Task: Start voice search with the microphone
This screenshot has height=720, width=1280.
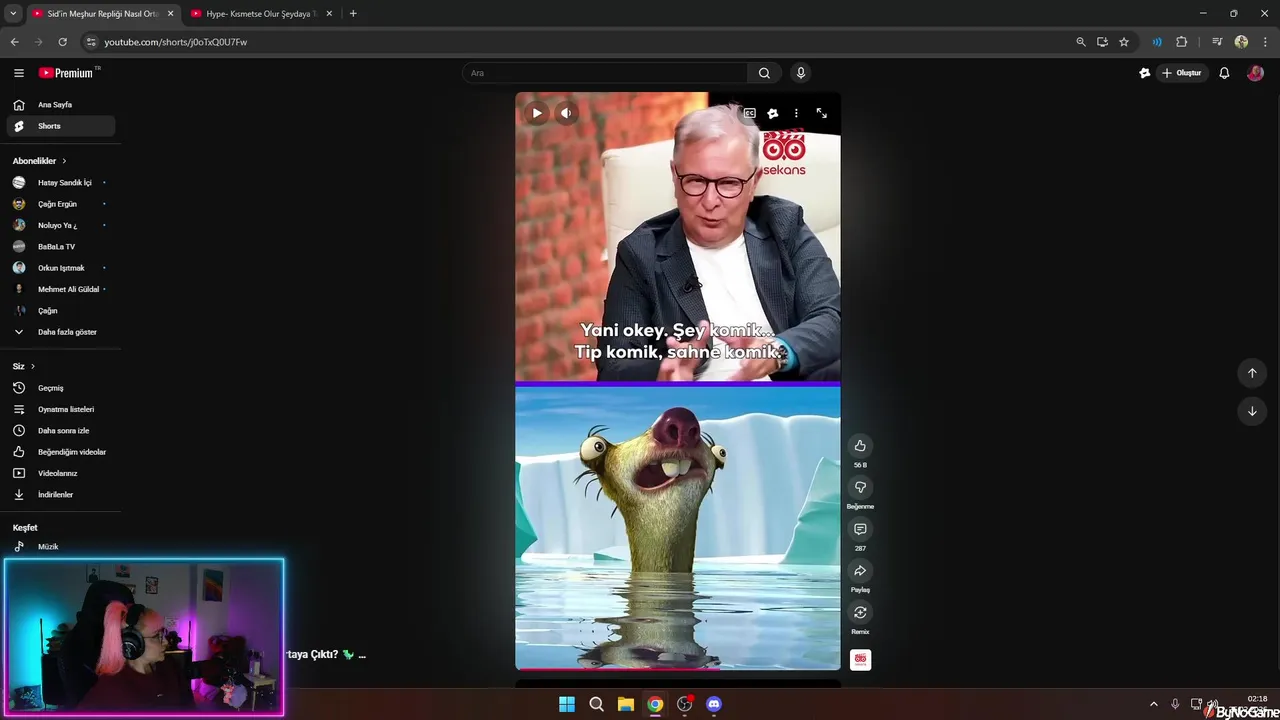Action: pyautogui.click(x=800, y=73)
